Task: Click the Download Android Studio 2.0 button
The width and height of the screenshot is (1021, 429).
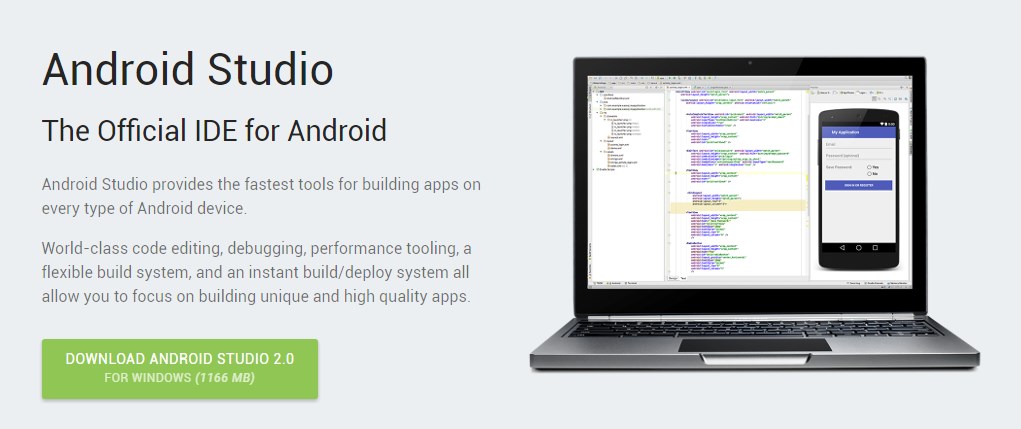Action: [x=180, y=368]
